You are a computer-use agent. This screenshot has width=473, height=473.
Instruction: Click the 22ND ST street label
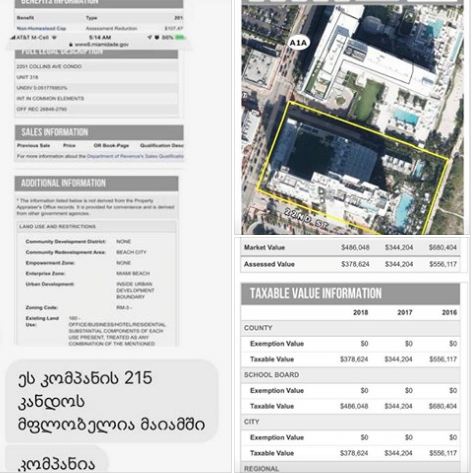(307, 219)
